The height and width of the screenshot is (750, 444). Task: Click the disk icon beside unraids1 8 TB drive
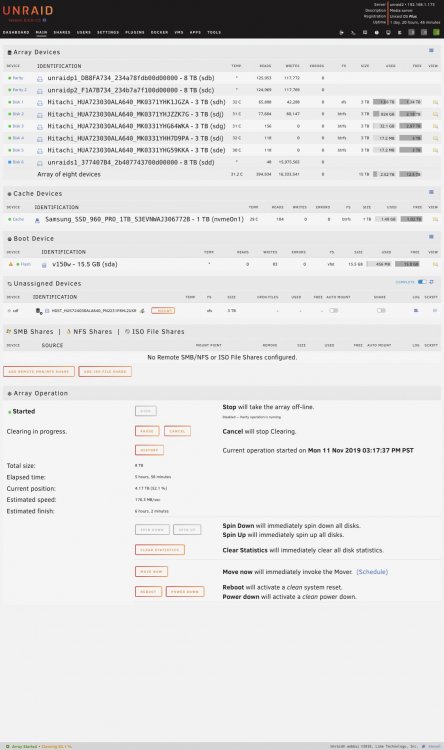coord(40,163)
